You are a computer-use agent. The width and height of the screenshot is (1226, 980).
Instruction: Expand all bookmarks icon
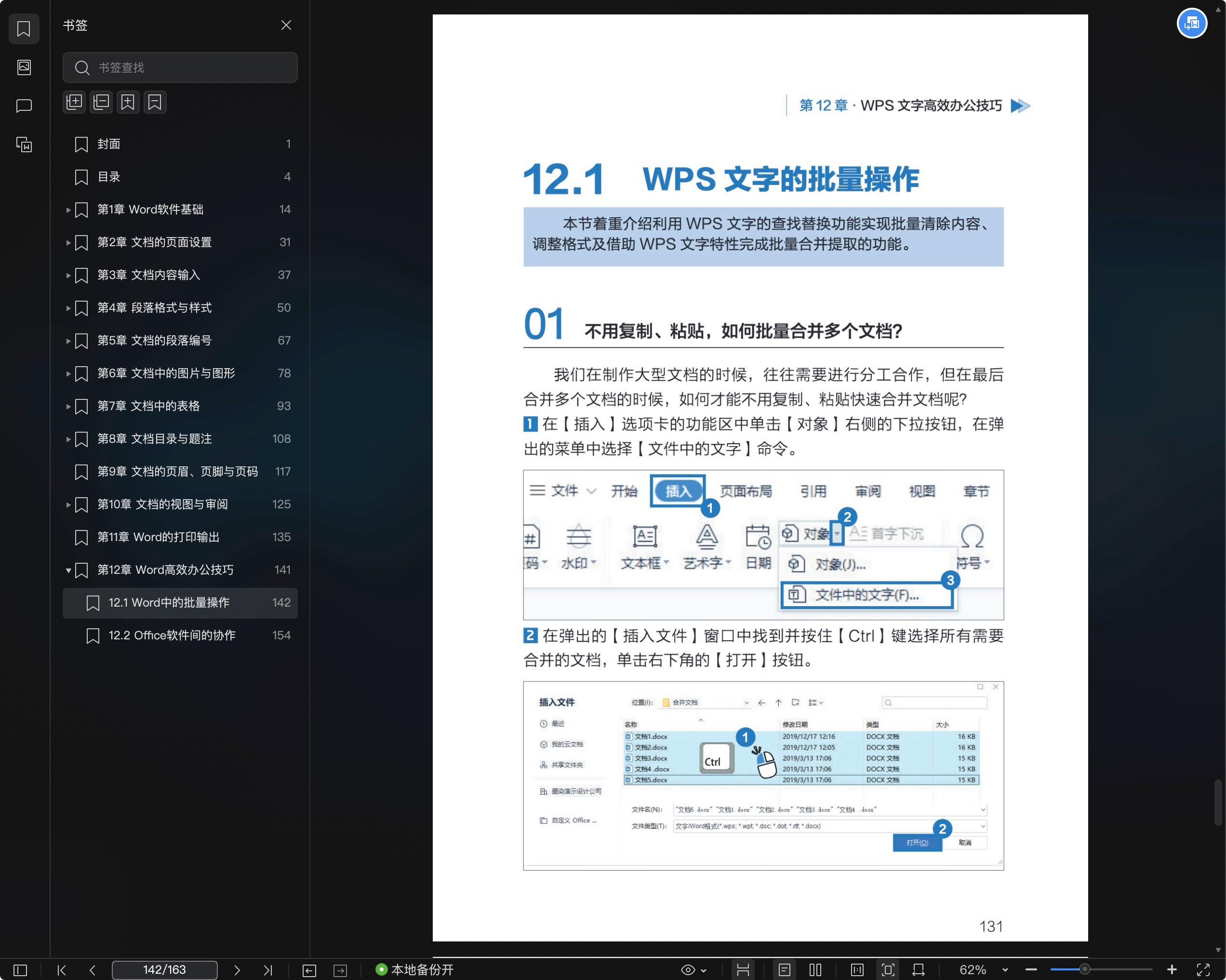coord(75,102)
